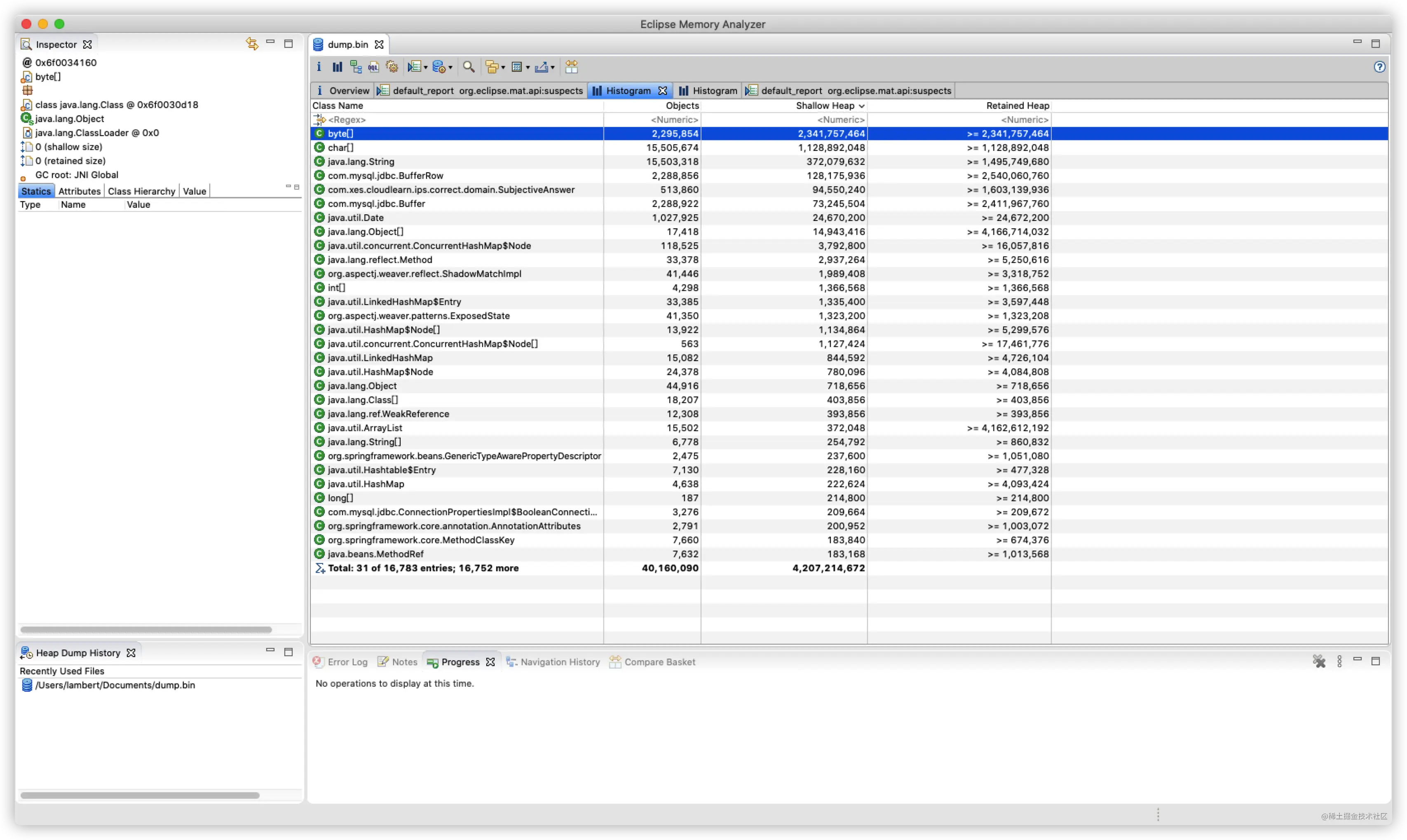Expand the group result by dropdown arrow
This screenshot has height=840, width=1407.
click(503, 68)
